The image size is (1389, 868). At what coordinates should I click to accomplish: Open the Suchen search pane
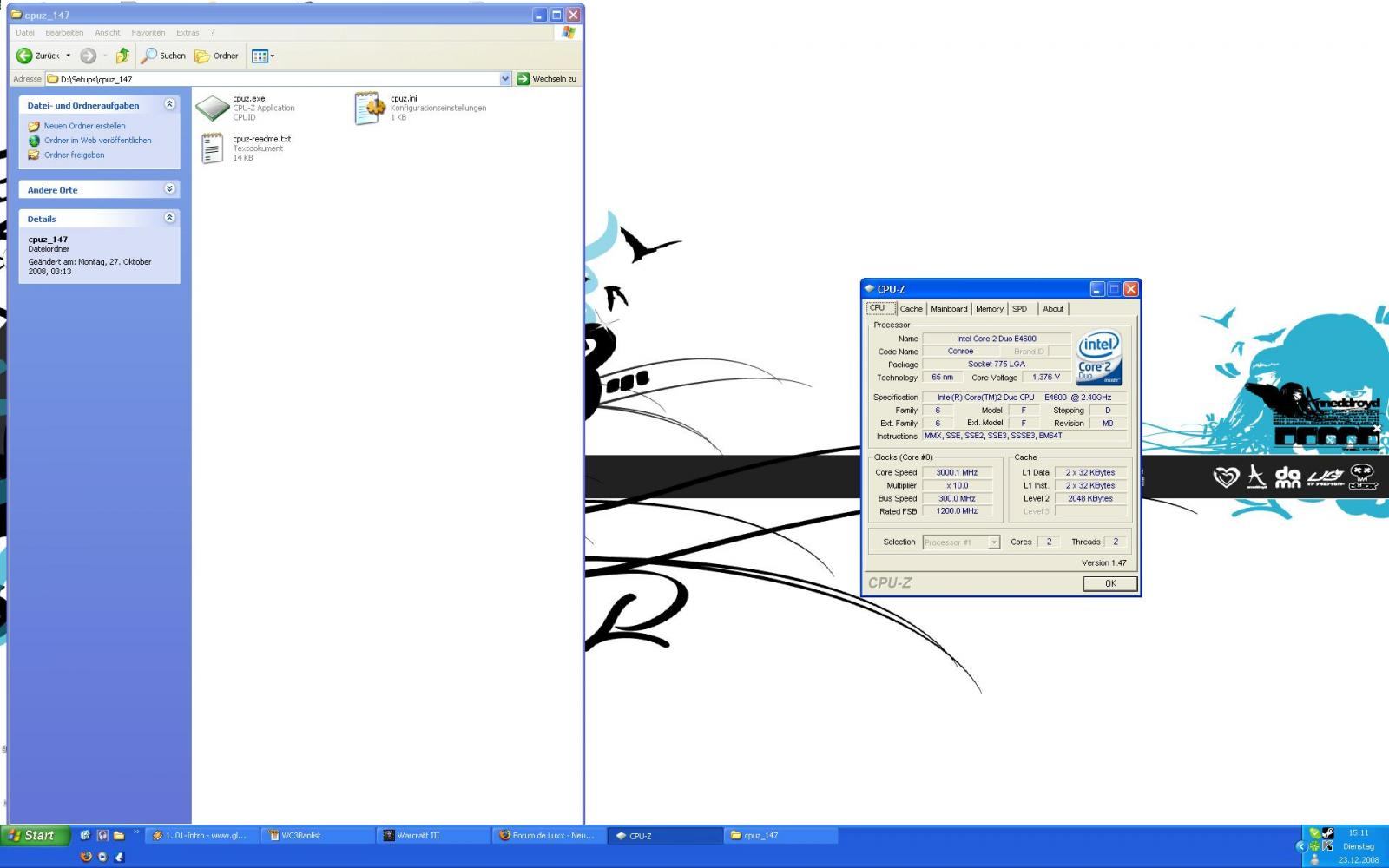point(164,56)
